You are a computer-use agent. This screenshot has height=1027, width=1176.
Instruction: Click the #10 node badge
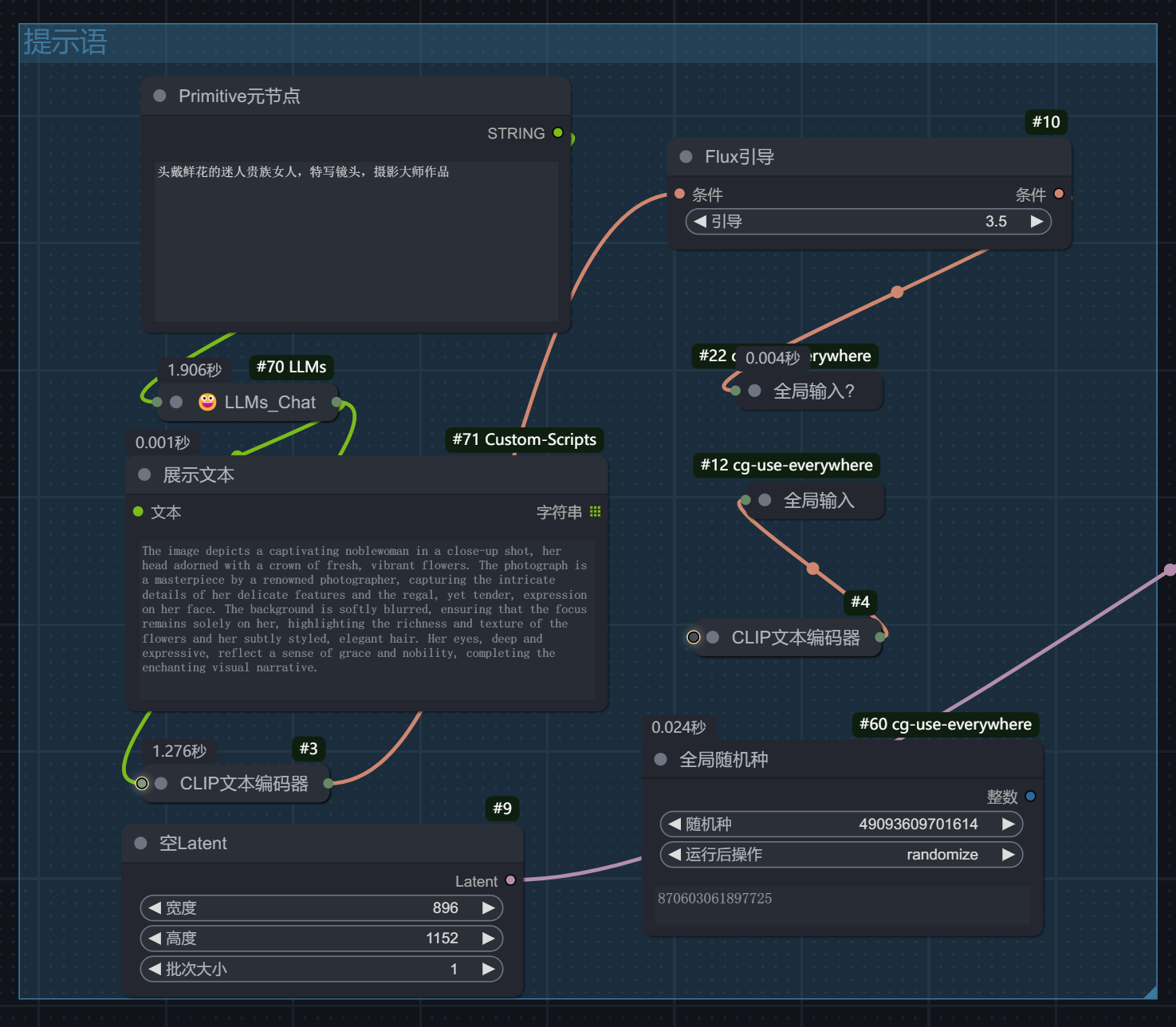pos(1046,122)
